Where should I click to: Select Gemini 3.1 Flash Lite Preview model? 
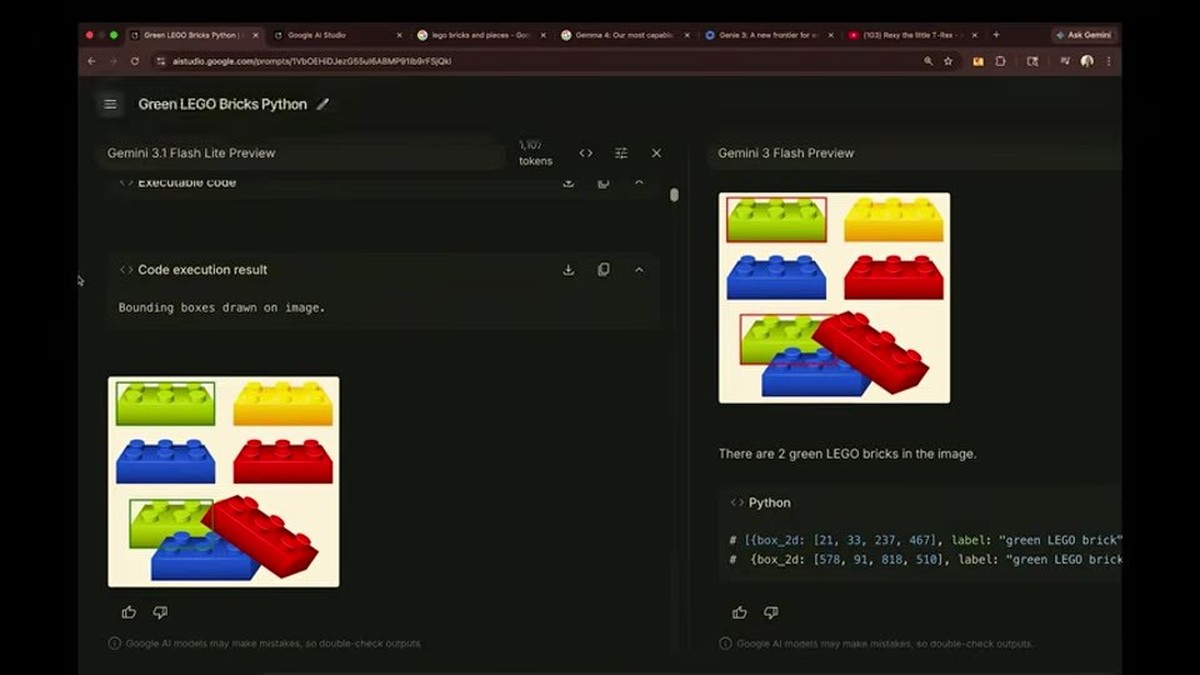click(191, 153)
